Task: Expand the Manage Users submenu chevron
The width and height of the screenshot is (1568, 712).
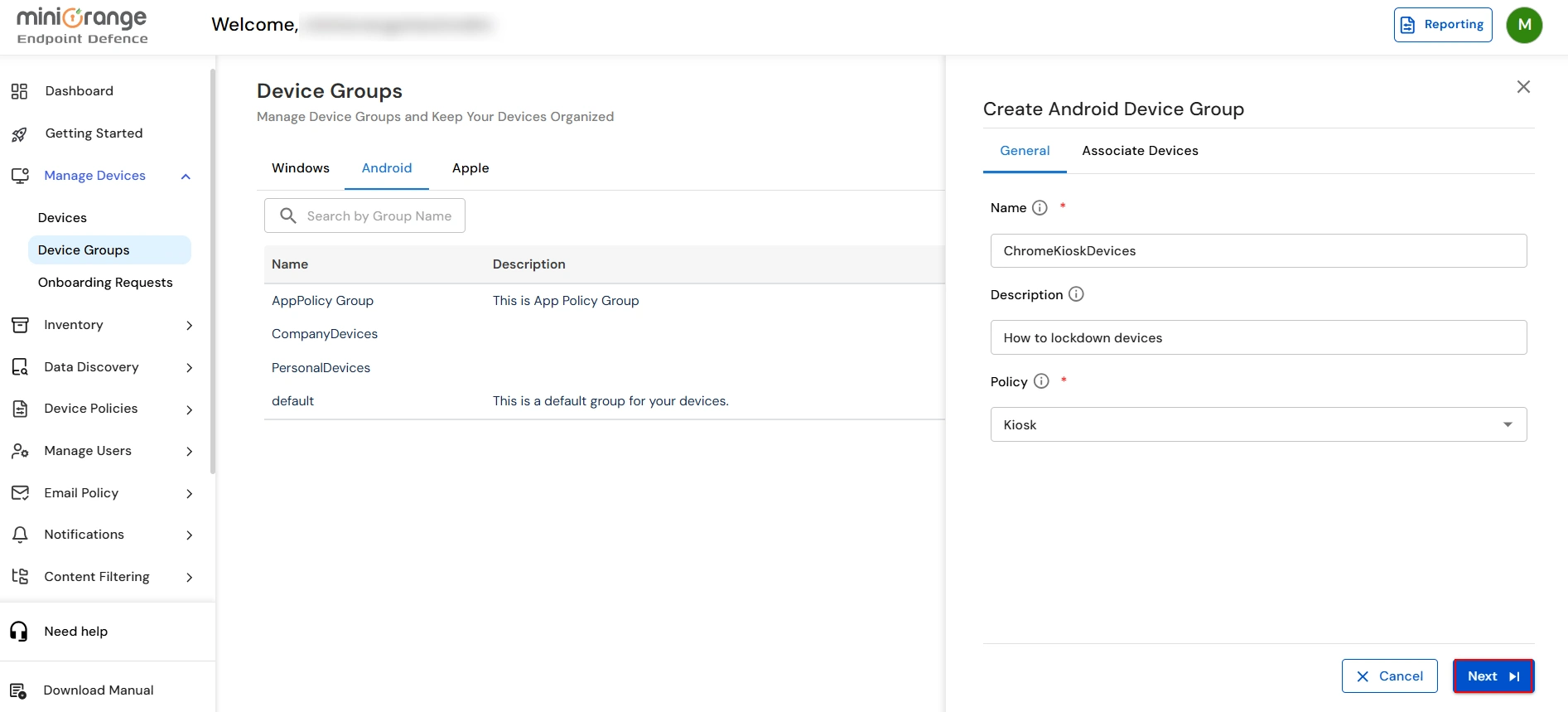Action: click(x=189, y=452)
